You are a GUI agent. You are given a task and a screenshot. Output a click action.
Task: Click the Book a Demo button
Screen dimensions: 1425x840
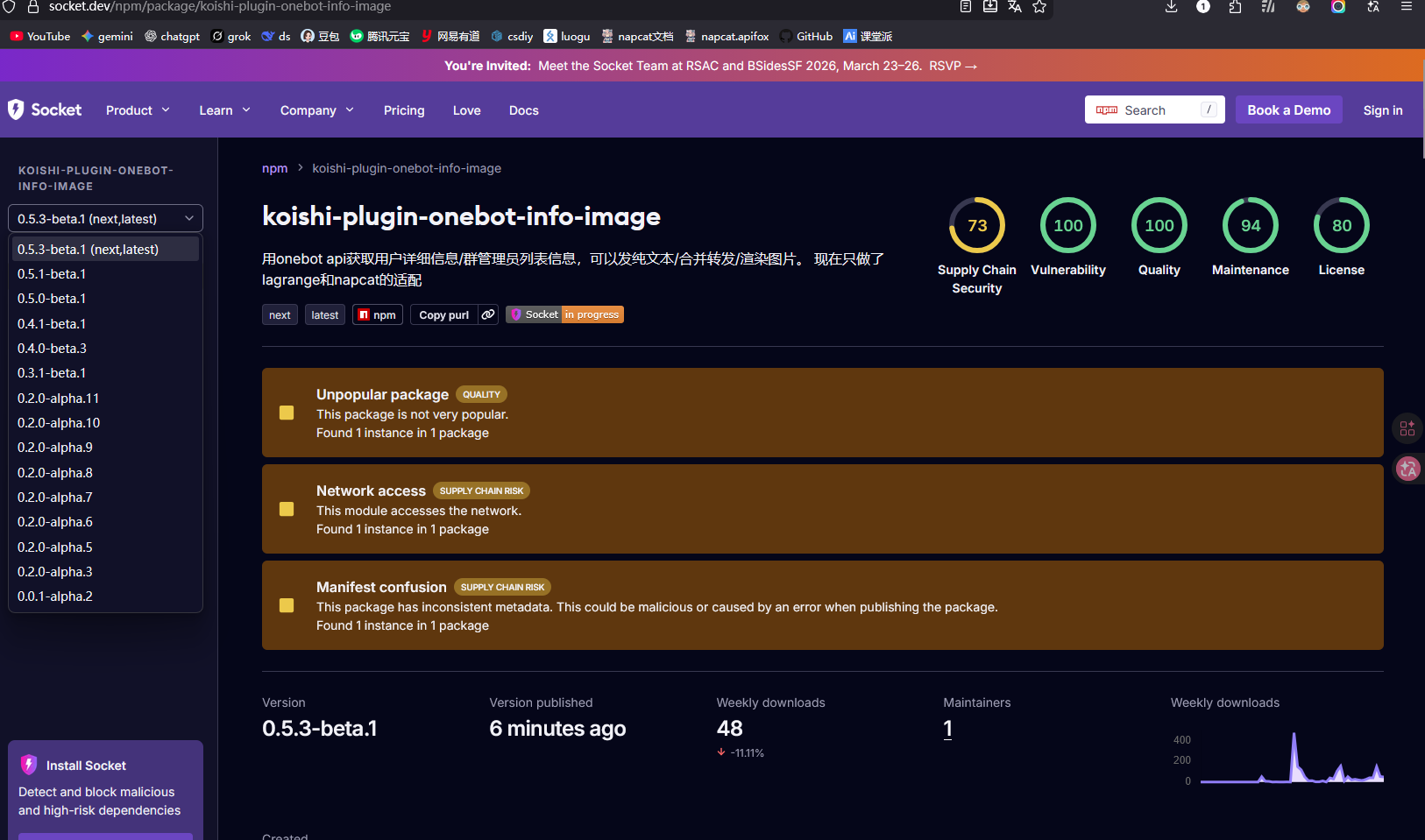[1288, 109]
